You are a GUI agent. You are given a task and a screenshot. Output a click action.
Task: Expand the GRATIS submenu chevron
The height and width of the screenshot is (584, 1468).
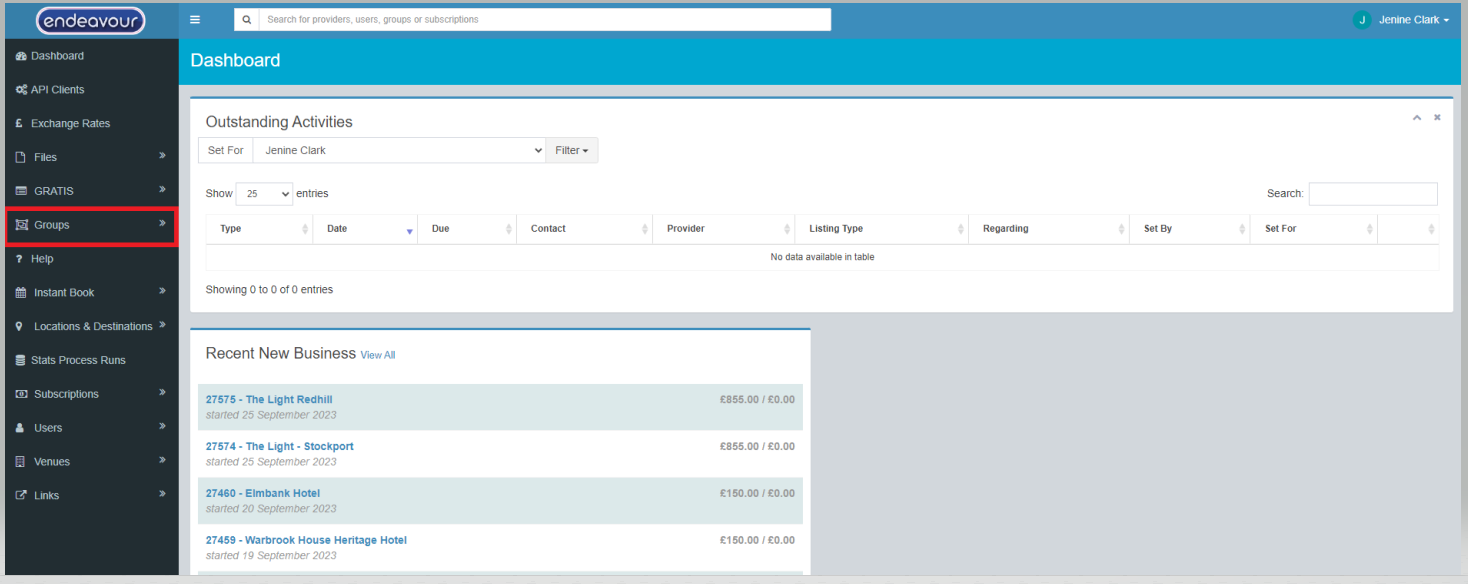pos(162,190)
